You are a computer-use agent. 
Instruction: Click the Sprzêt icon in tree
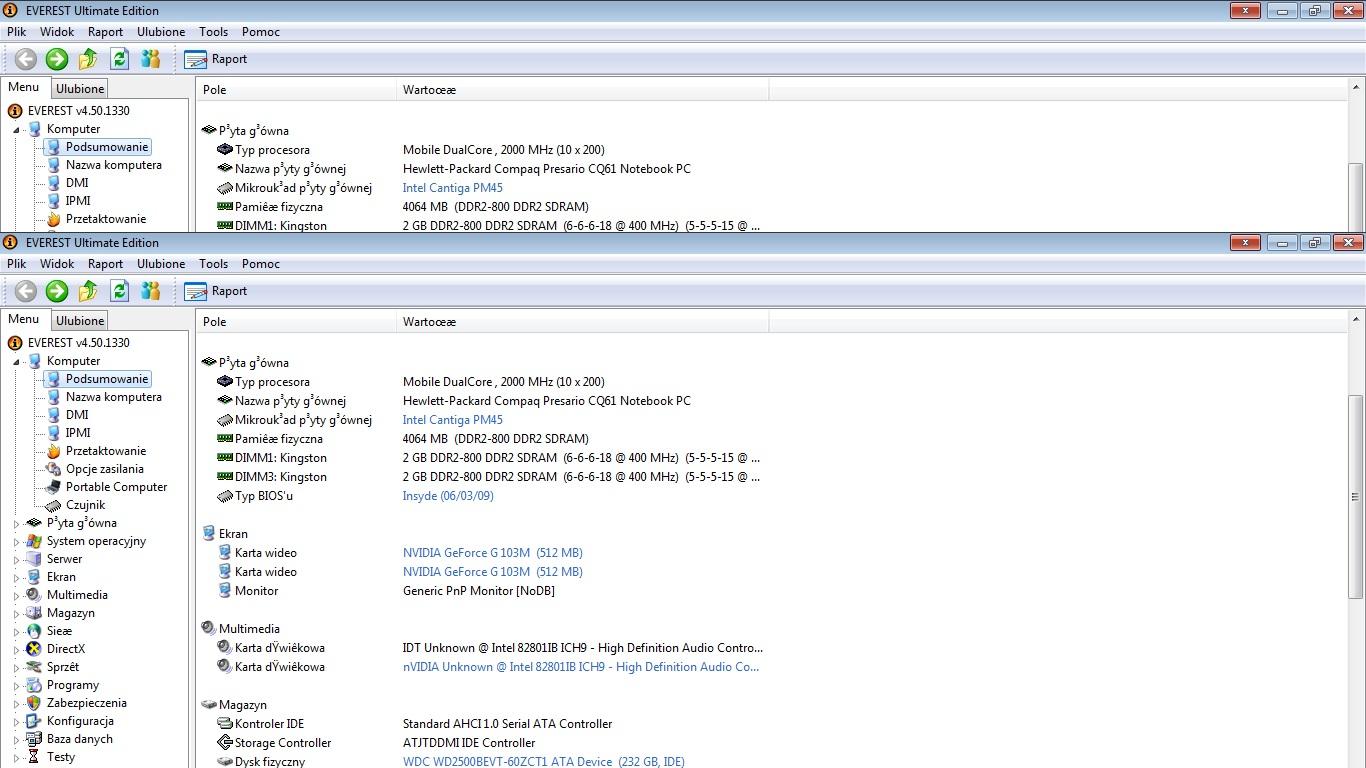34,667
